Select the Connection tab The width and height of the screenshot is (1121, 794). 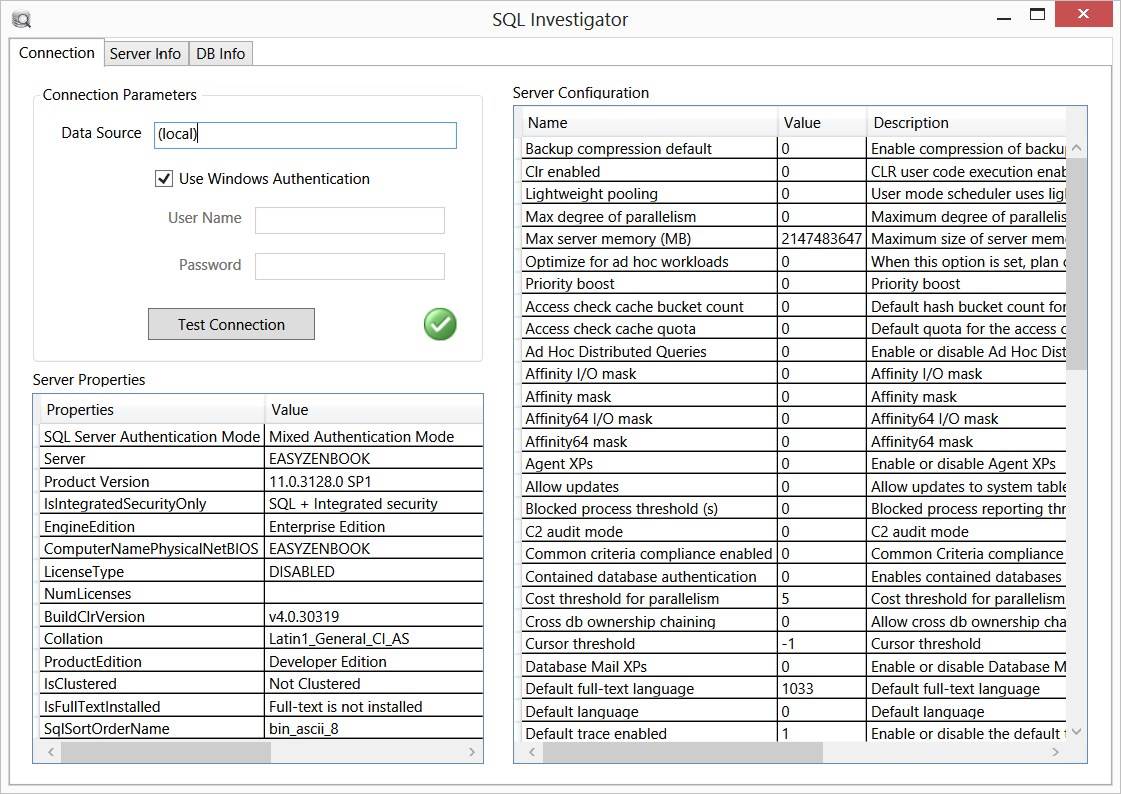coord(56,53)
